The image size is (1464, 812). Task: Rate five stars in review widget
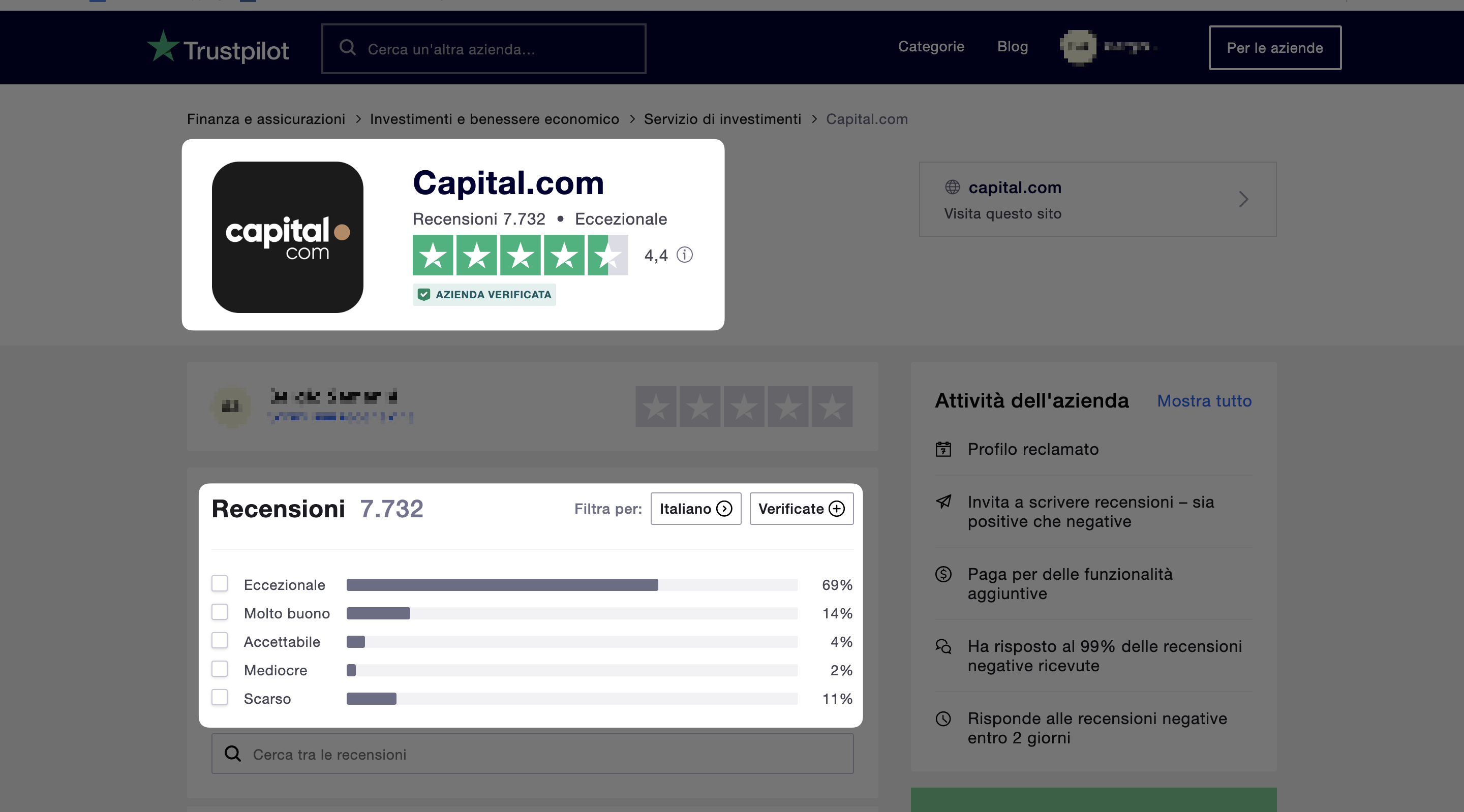pyautogui.click(x=832, y=407)
